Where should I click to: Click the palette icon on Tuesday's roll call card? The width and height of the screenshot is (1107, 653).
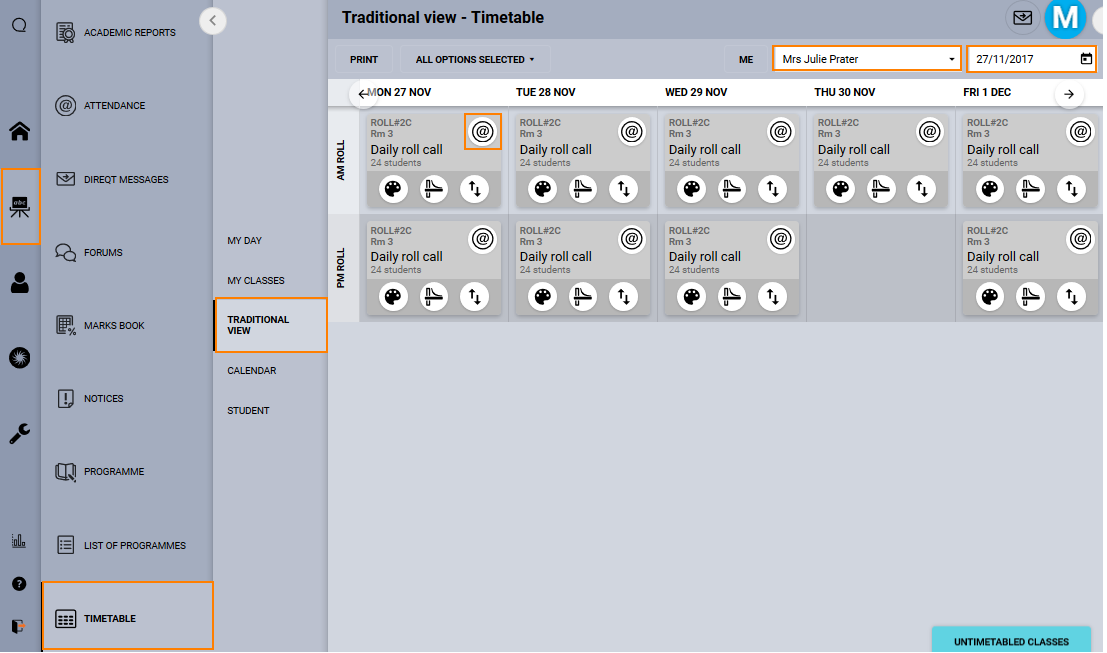click(541, 189)
